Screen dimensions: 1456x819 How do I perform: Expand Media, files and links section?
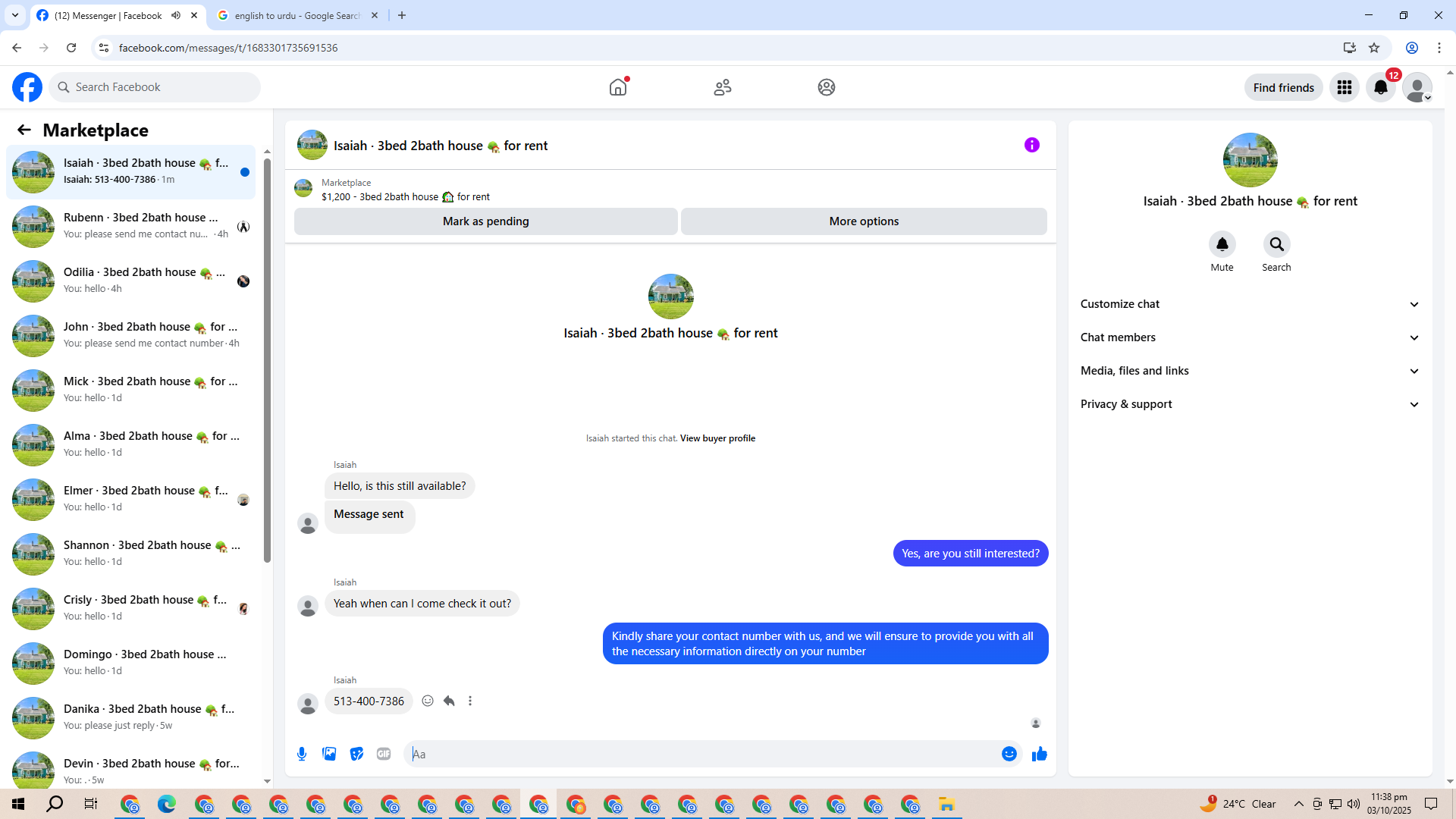(x=1250, y=371)
